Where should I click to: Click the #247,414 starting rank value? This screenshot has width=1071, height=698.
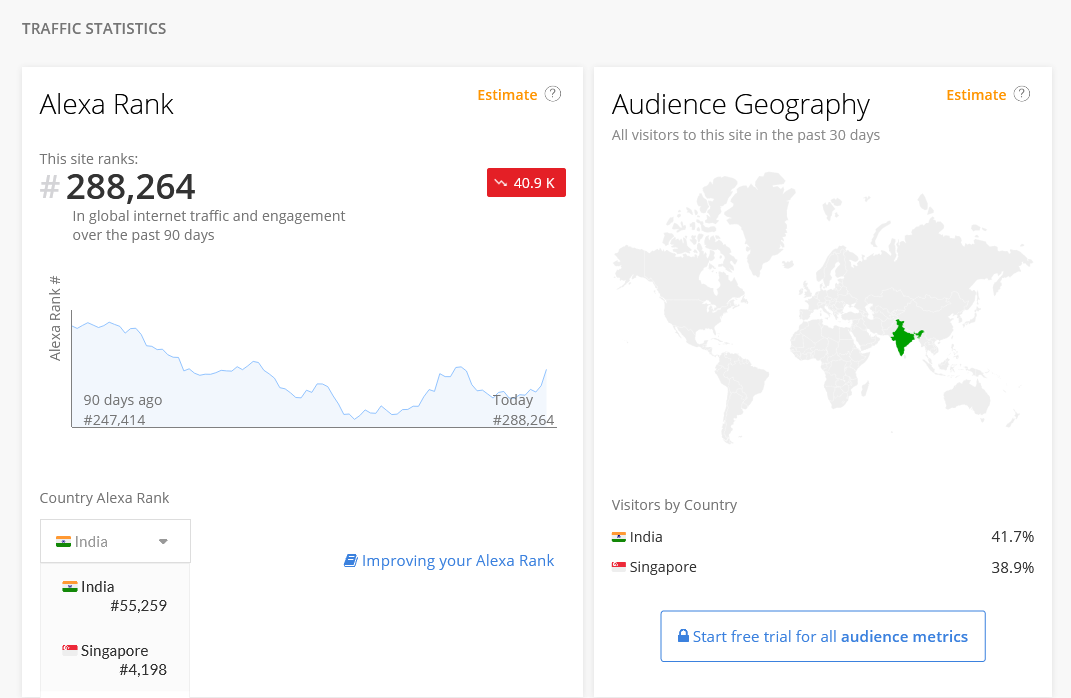click(x=114, y=420)
